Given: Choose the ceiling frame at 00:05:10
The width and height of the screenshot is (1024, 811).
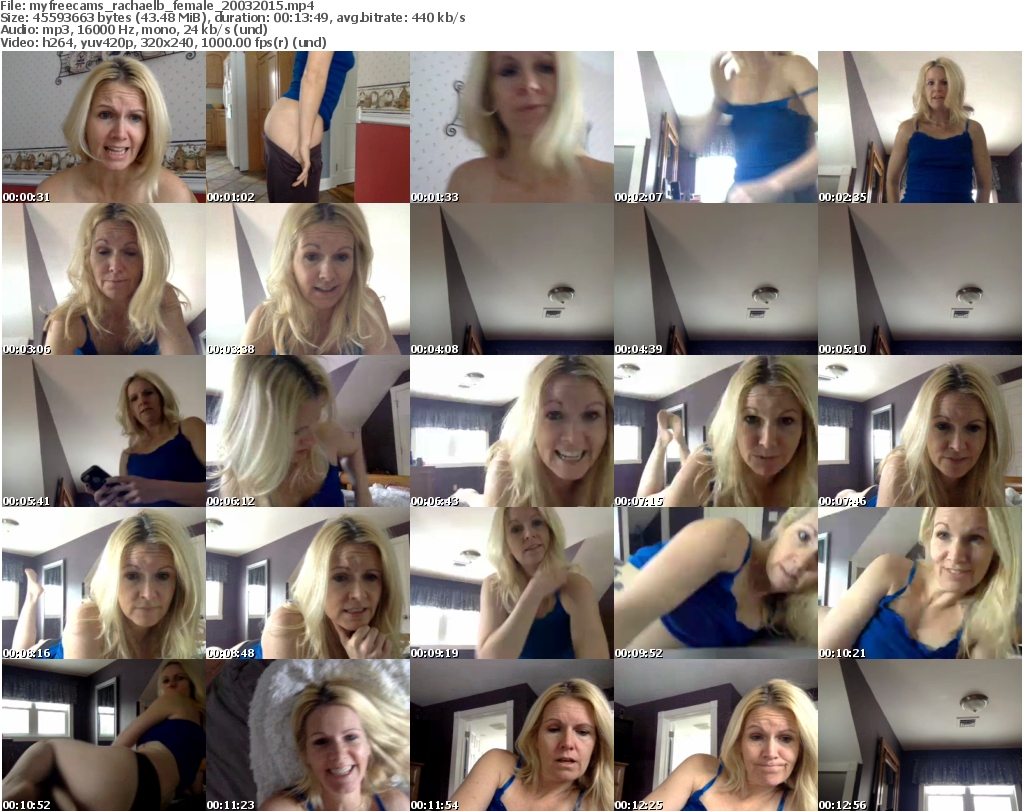Looking at the screenshot, I should (920, 279).
